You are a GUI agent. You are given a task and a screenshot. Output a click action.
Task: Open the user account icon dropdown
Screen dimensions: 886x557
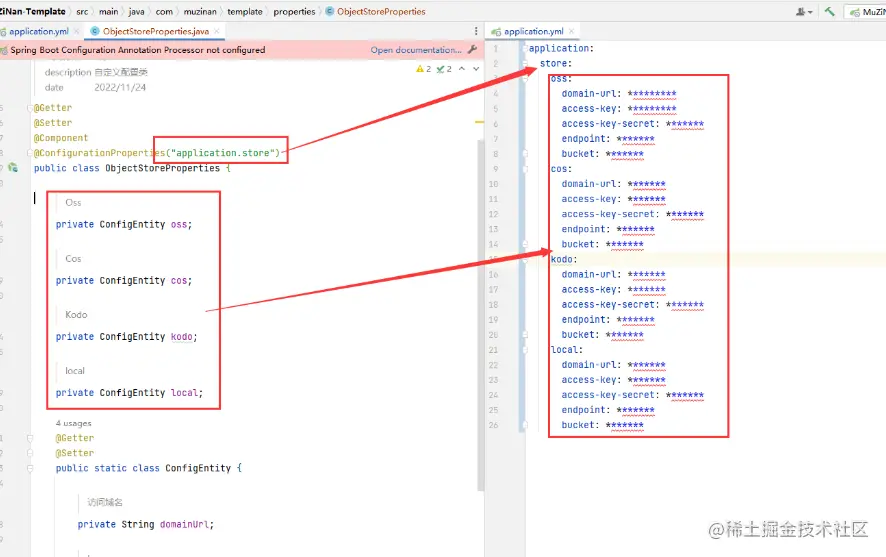click(804, 11)
